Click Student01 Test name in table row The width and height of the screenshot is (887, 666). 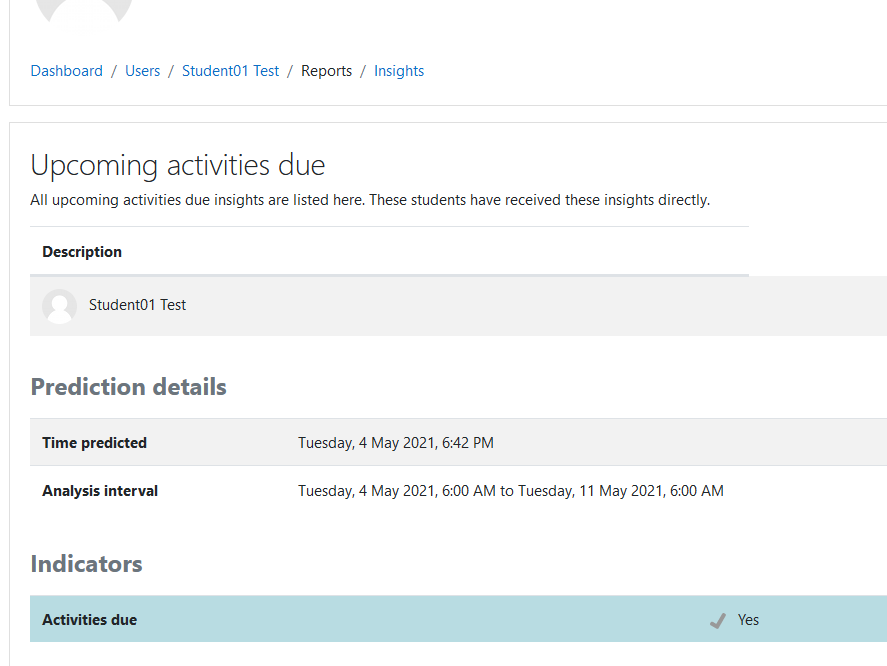[137, 305]
